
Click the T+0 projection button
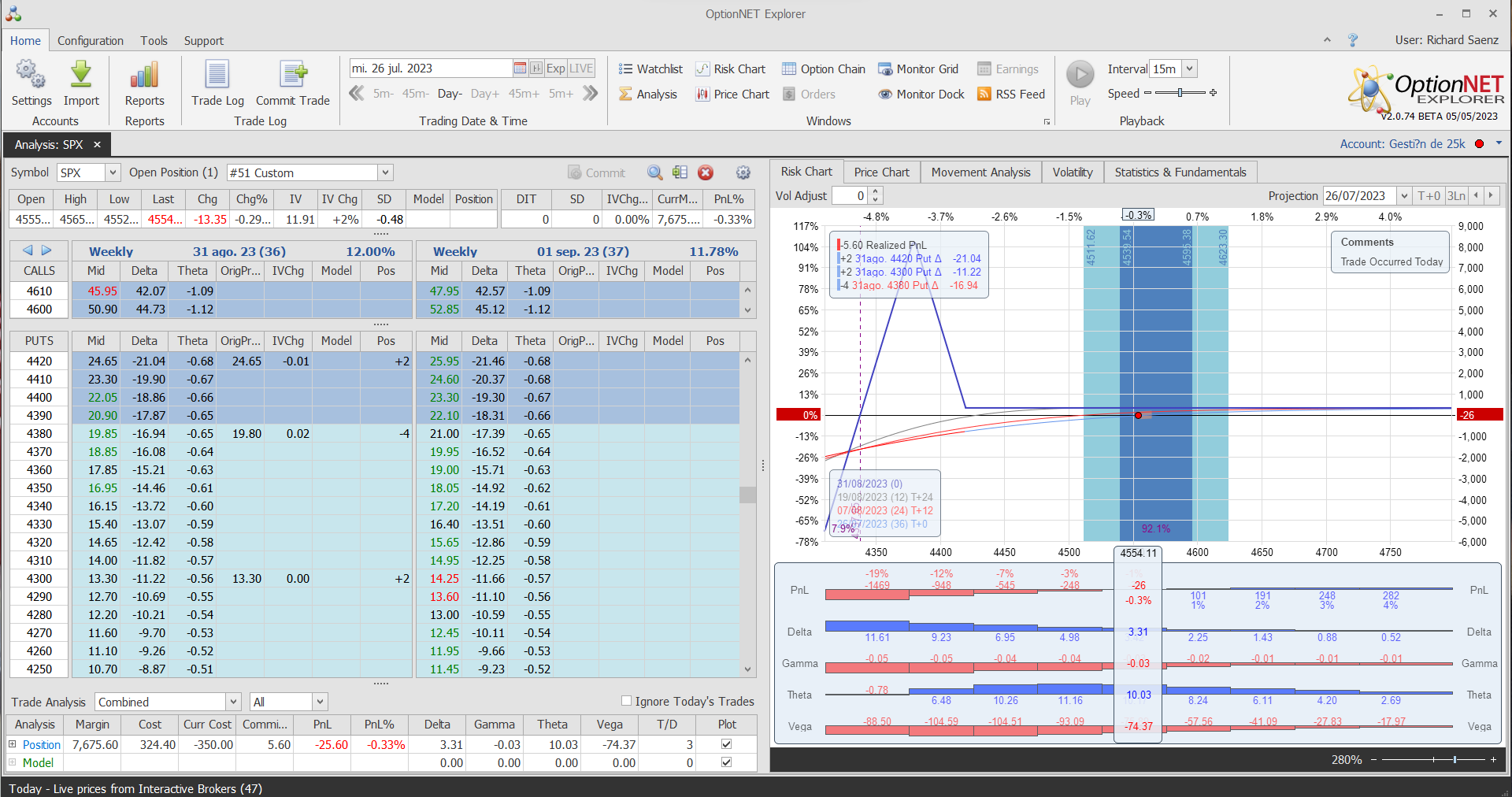1429,196
